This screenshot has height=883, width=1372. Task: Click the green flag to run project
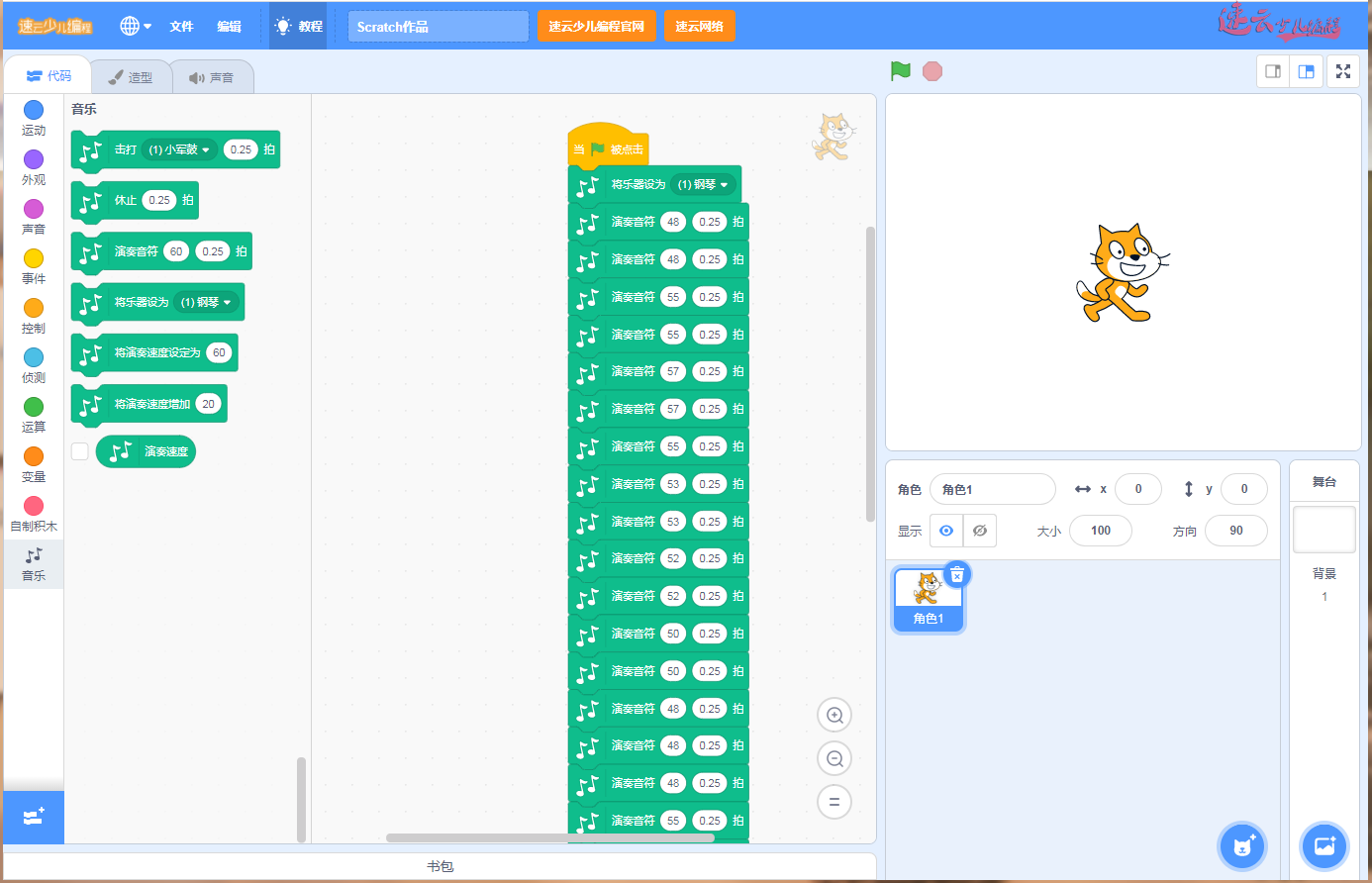(x=900, y=71)
